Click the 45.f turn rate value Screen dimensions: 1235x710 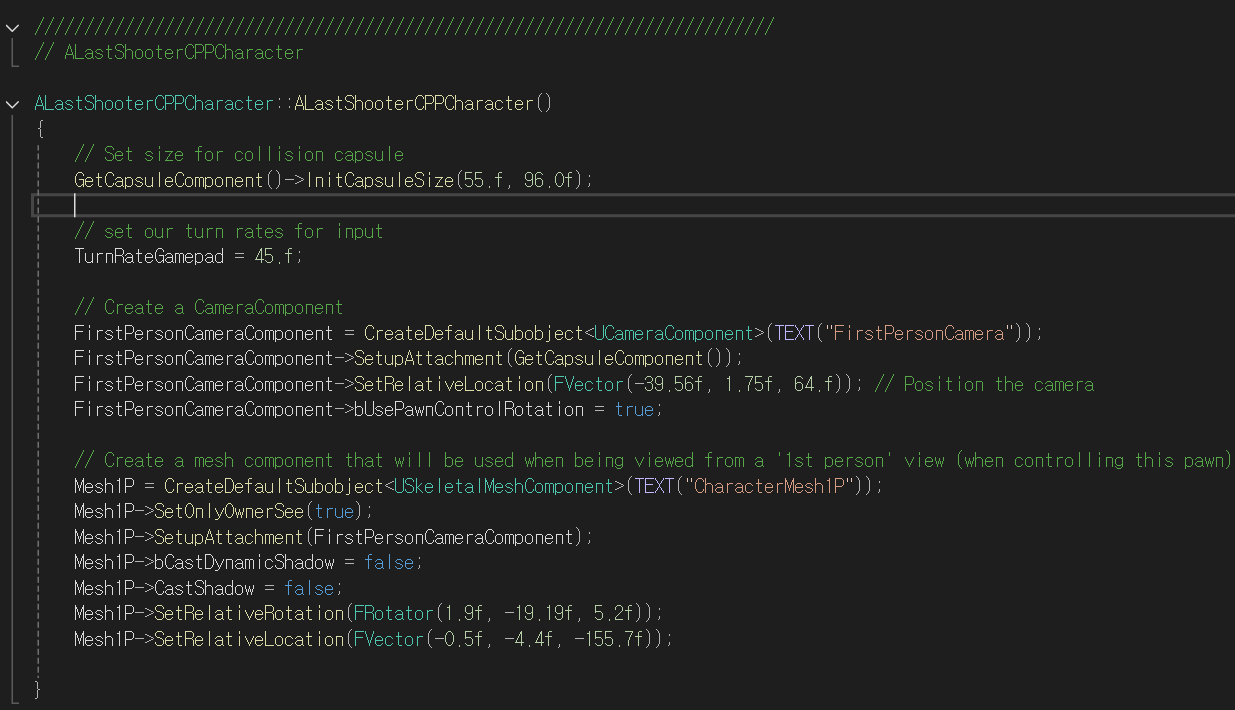point(274,256)
